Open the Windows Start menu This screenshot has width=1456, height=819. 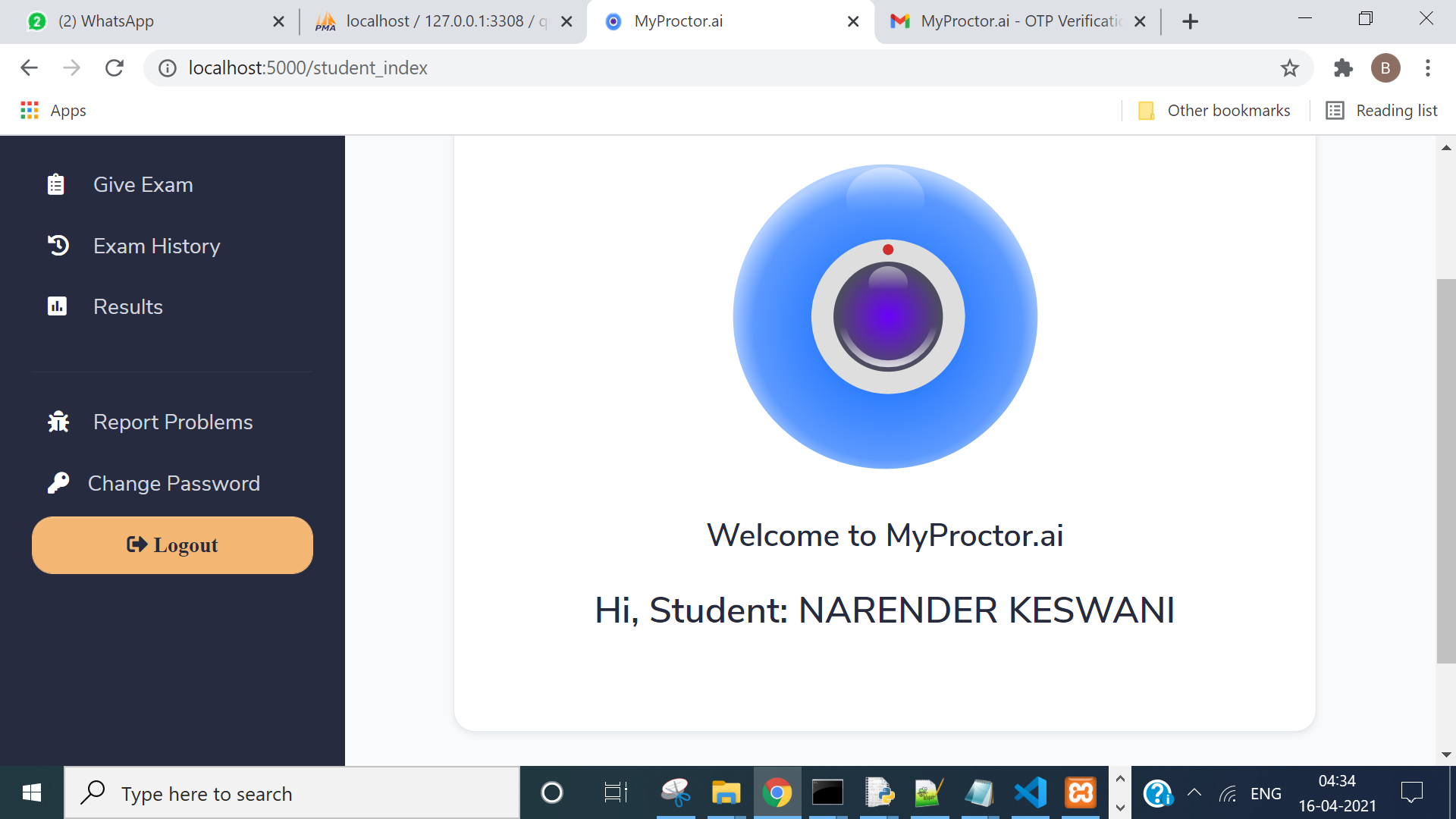[32, 793]
